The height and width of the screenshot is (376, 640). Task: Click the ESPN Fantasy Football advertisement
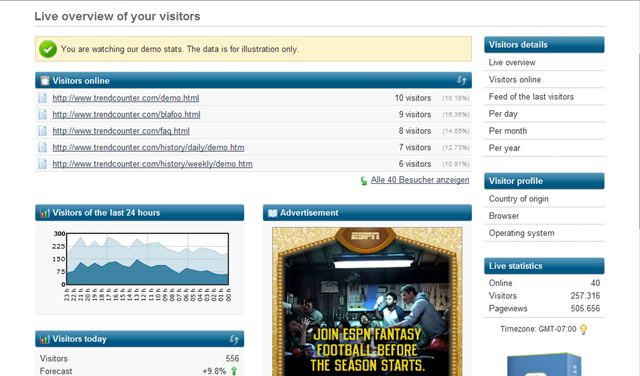click(367, 301)
